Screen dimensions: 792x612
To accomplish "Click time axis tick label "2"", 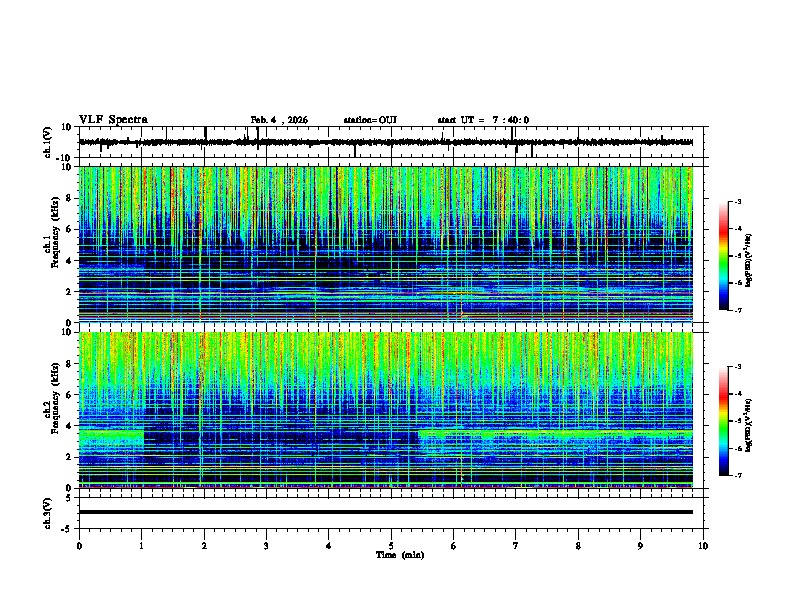I will [x=204, y=546].
